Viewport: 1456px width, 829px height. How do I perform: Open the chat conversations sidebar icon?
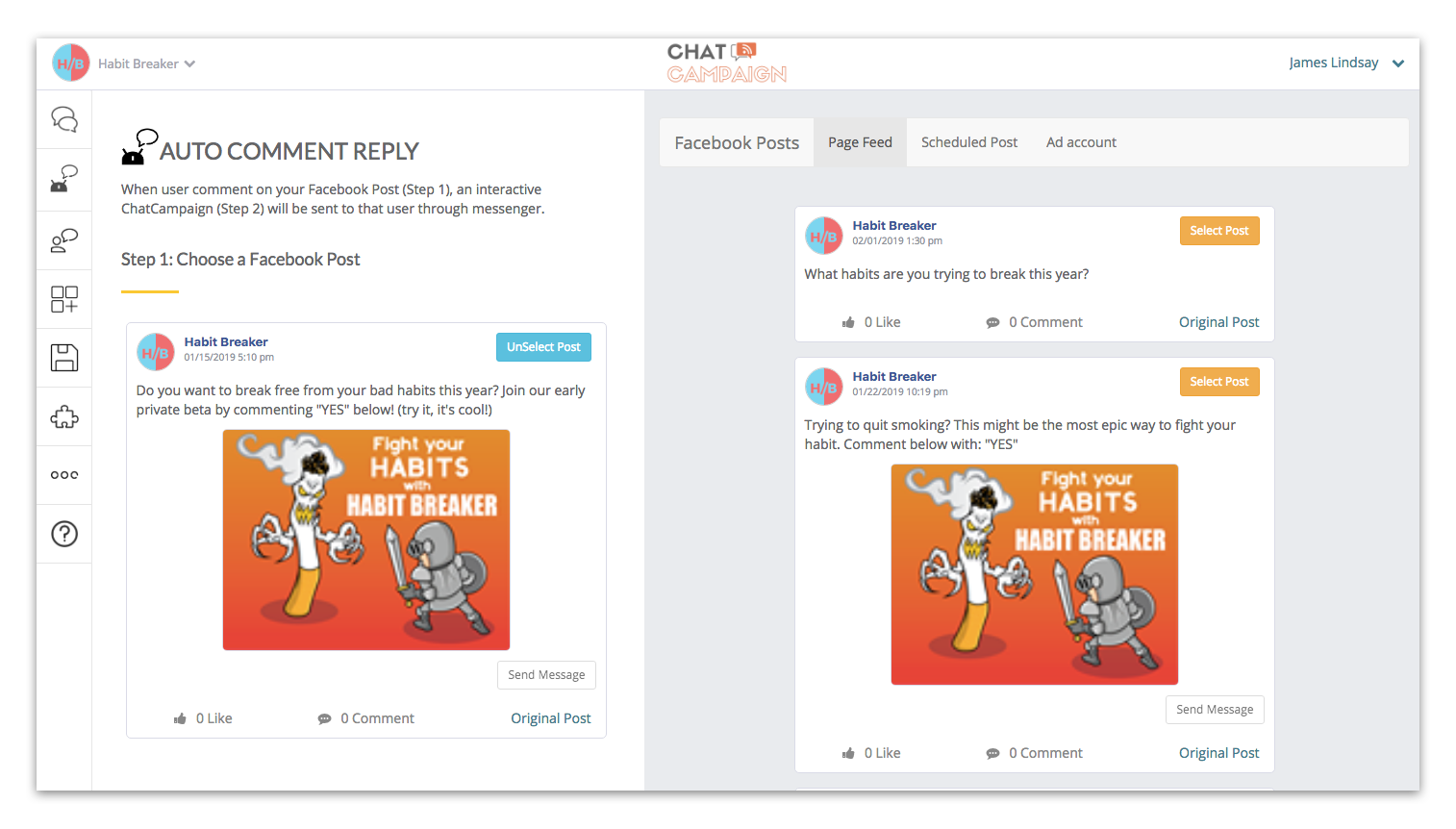(64, 119)
